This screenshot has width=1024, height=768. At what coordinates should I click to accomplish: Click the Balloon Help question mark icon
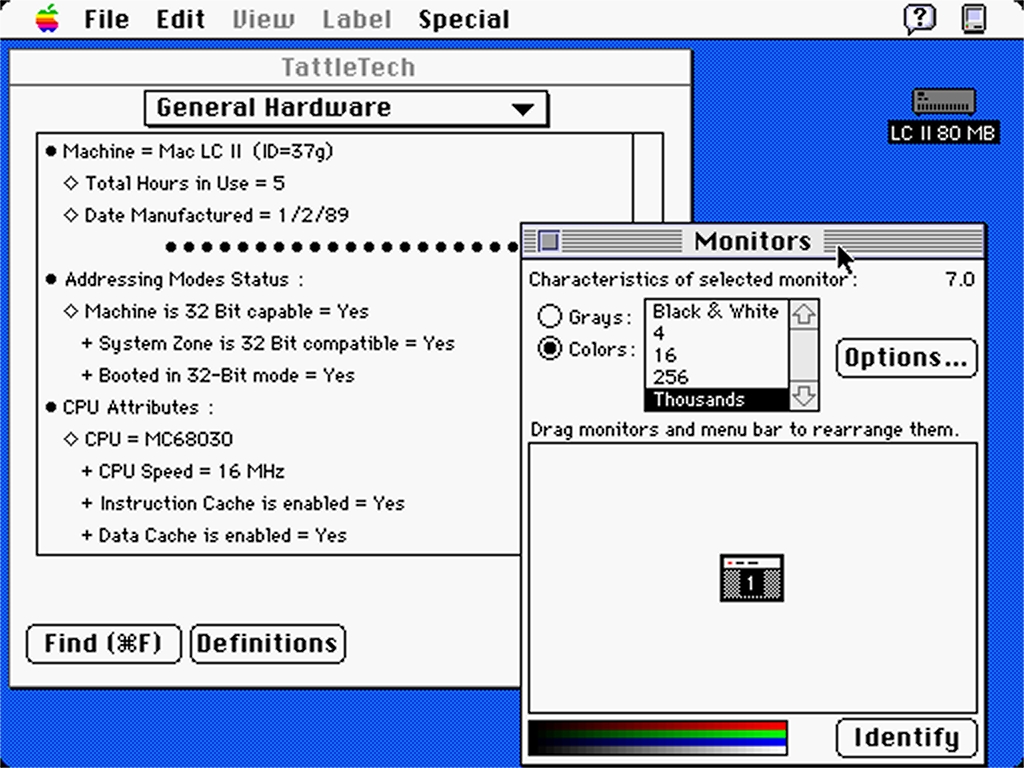tap(918, 17)
